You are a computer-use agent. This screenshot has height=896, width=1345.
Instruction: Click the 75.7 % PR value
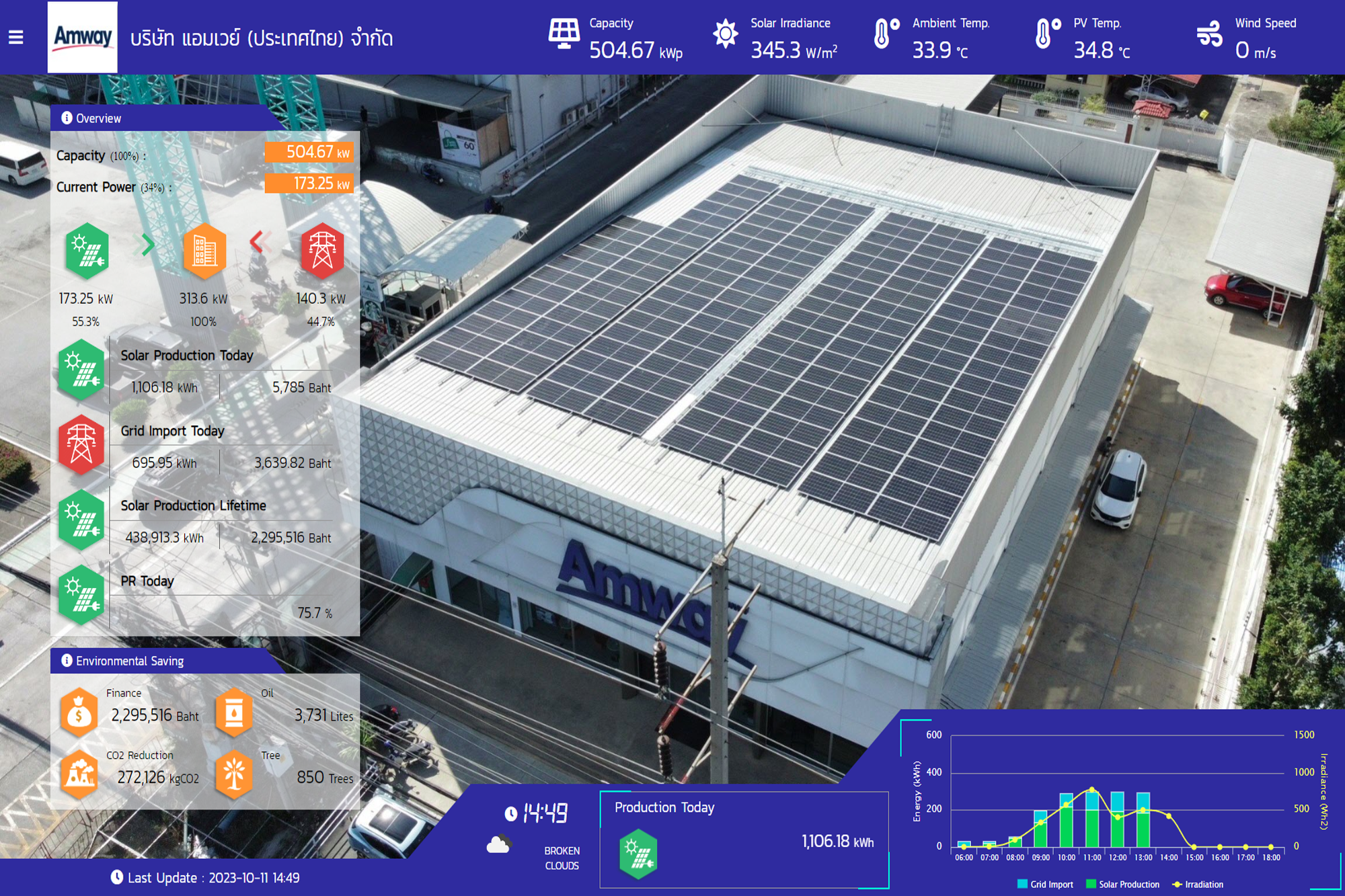coord(315,613)
